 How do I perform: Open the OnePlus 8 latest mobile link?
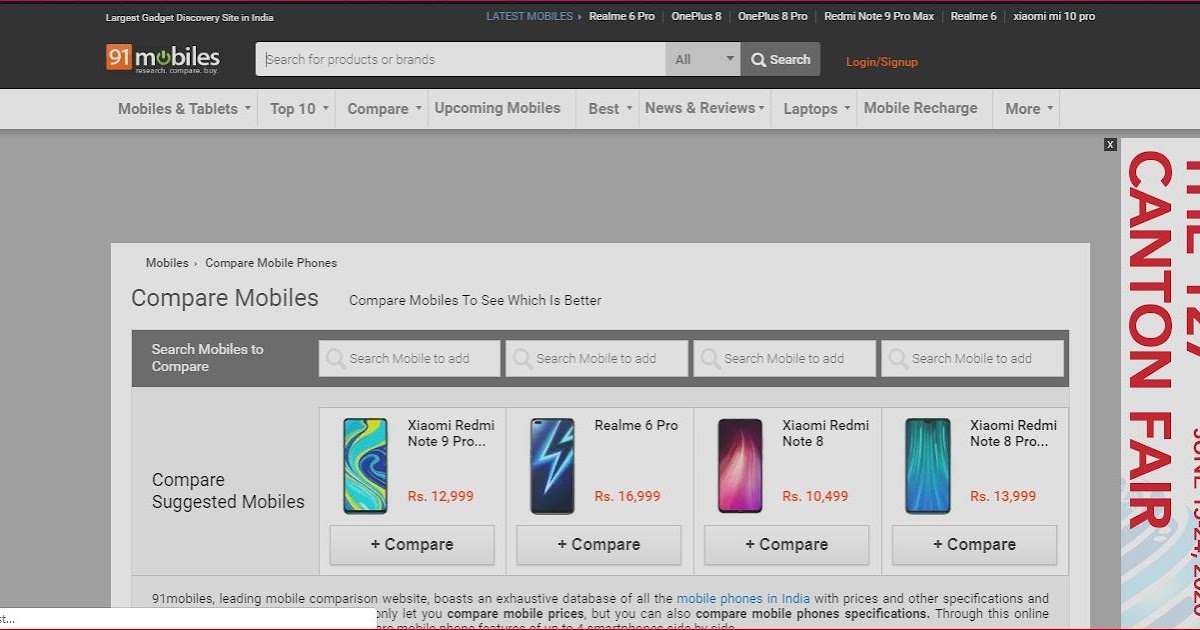[x=696, y=17]
